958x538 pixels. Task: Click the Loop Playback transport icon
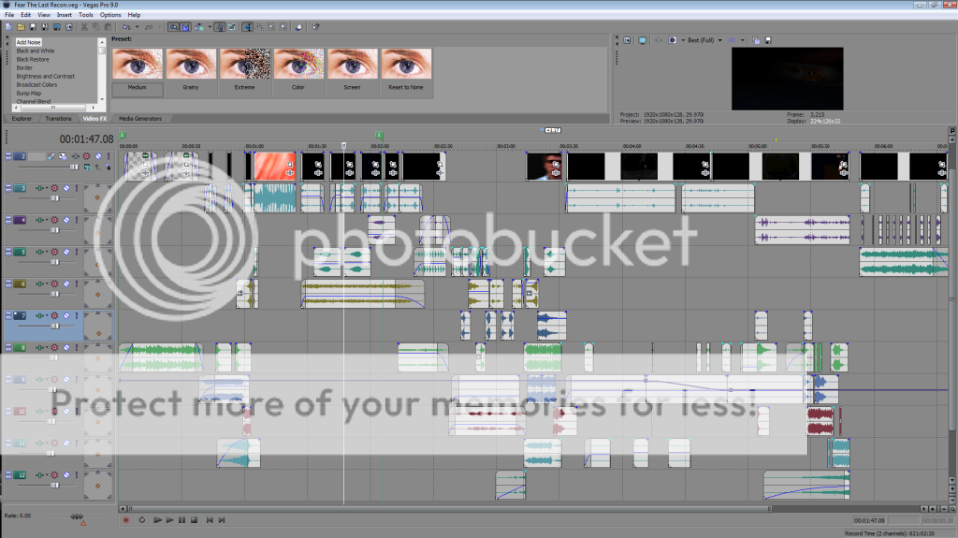tap(142, 520)
